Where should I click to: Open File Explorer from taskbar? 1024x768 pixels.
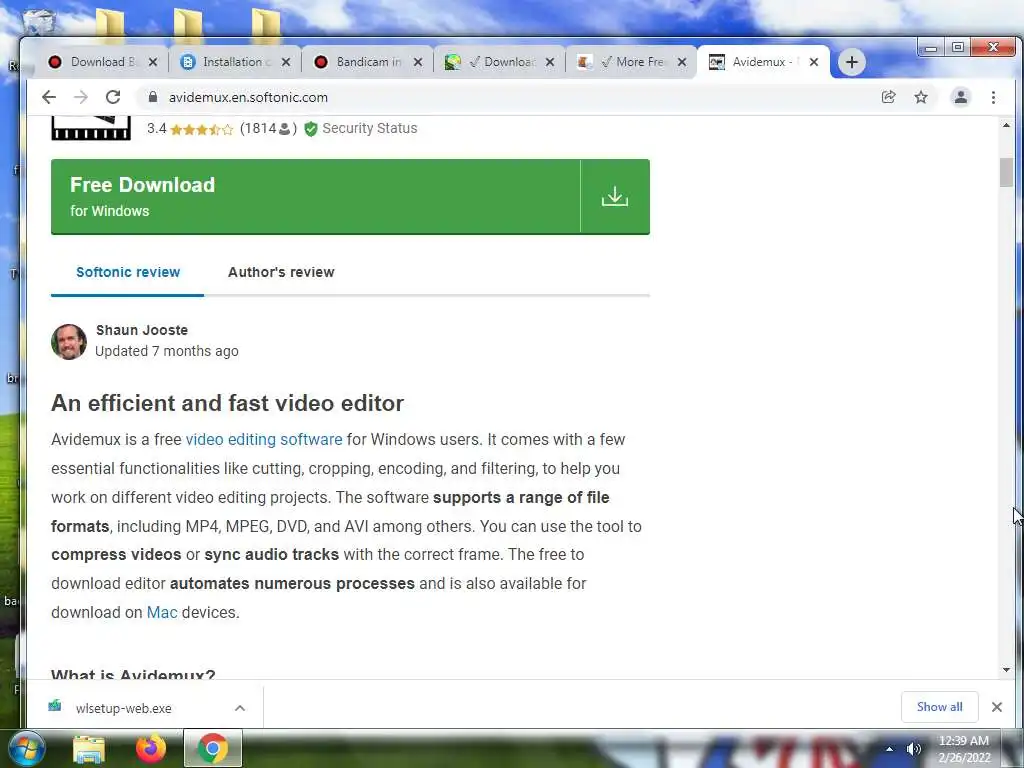tap(89, 749)
